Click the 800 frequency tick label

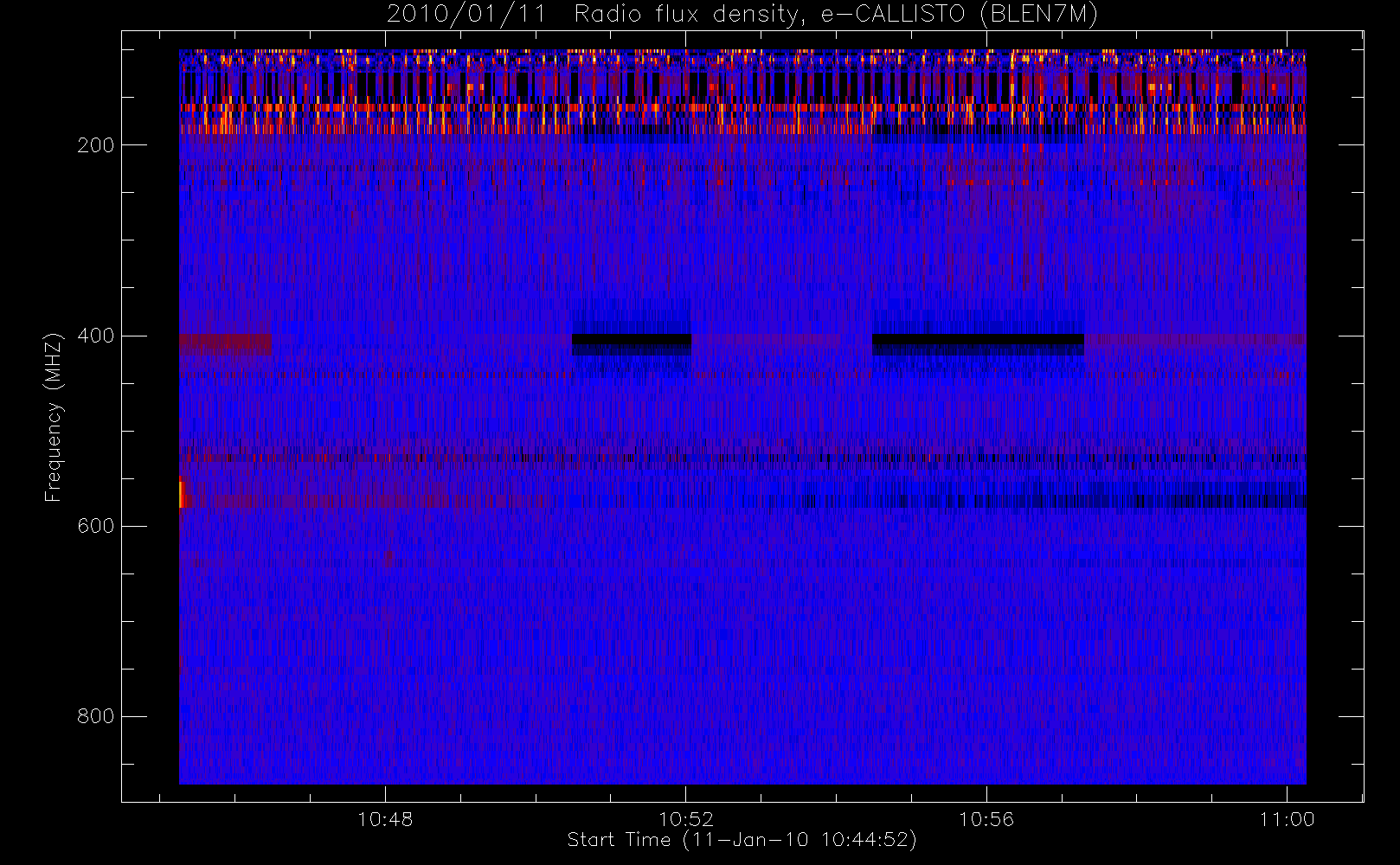95,716
